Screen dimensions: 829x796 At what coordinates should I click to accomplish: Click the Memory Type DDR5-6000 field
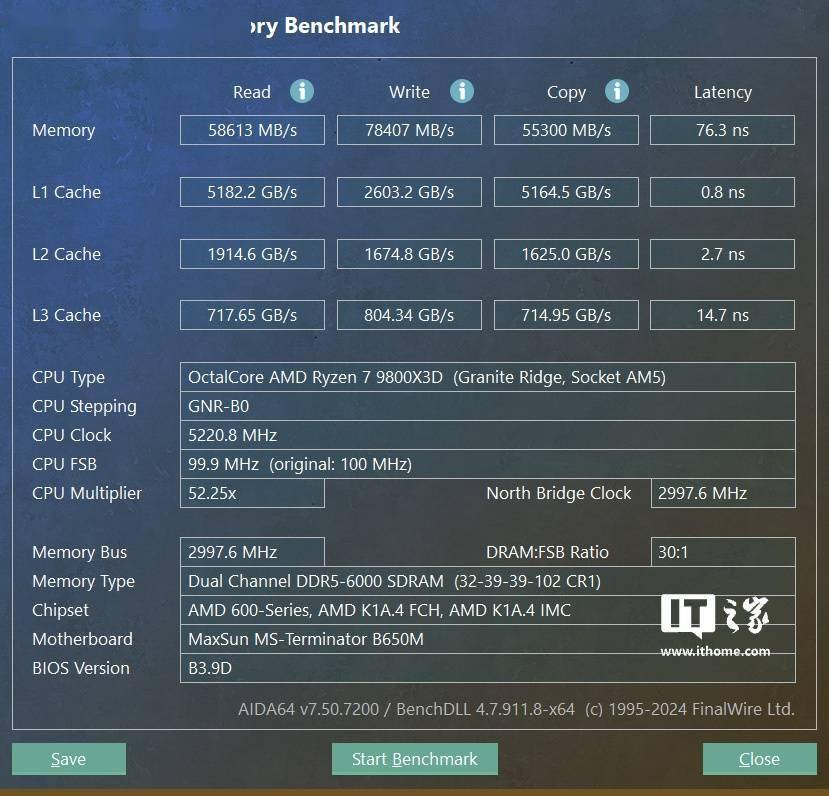[x=487, y=581]
